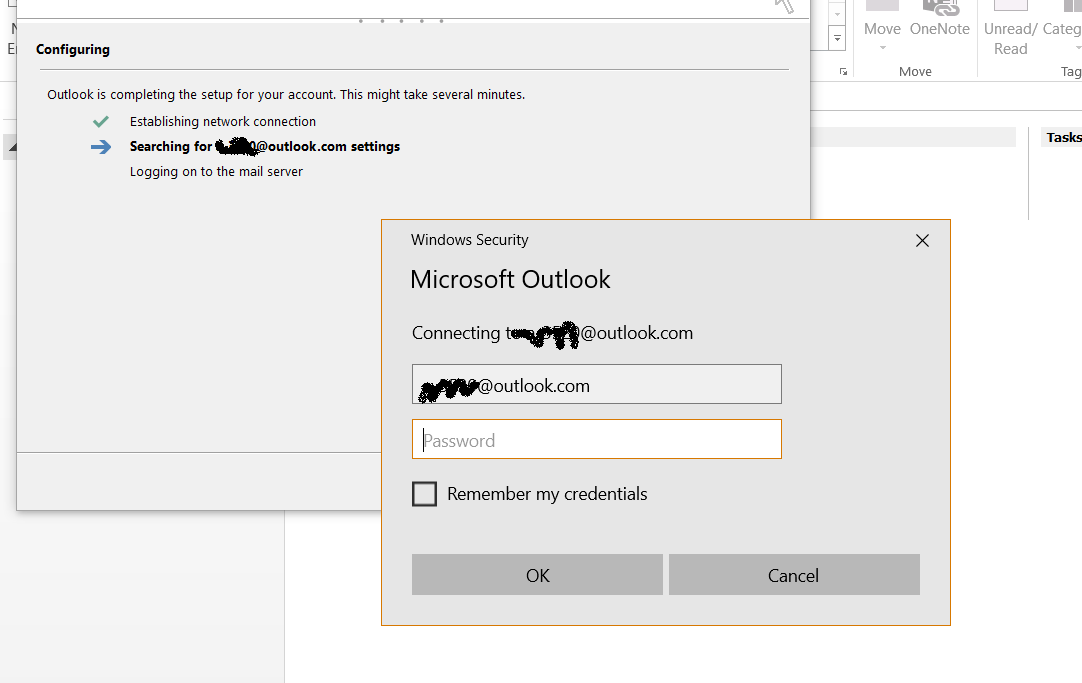
Task: Open the Move dropdown in the Outlook ribbon
Action: 882,28
